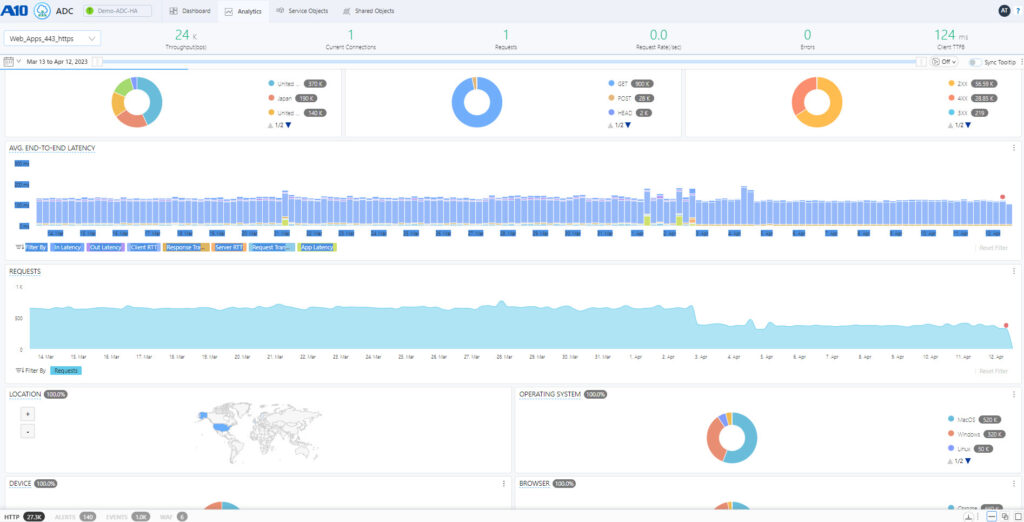Toggle the Requests series filter chip
The image size is (1024, 522).
66,370
